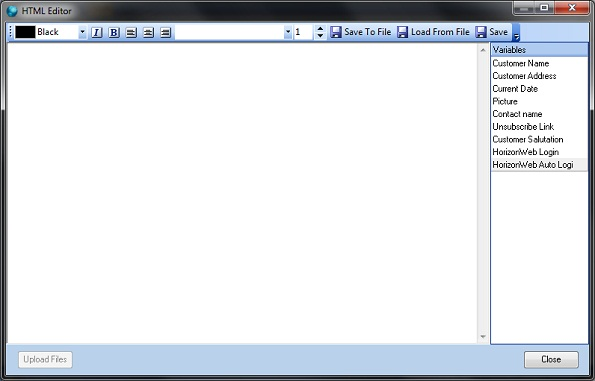Increase font size with up arrow

pos(320,29)
